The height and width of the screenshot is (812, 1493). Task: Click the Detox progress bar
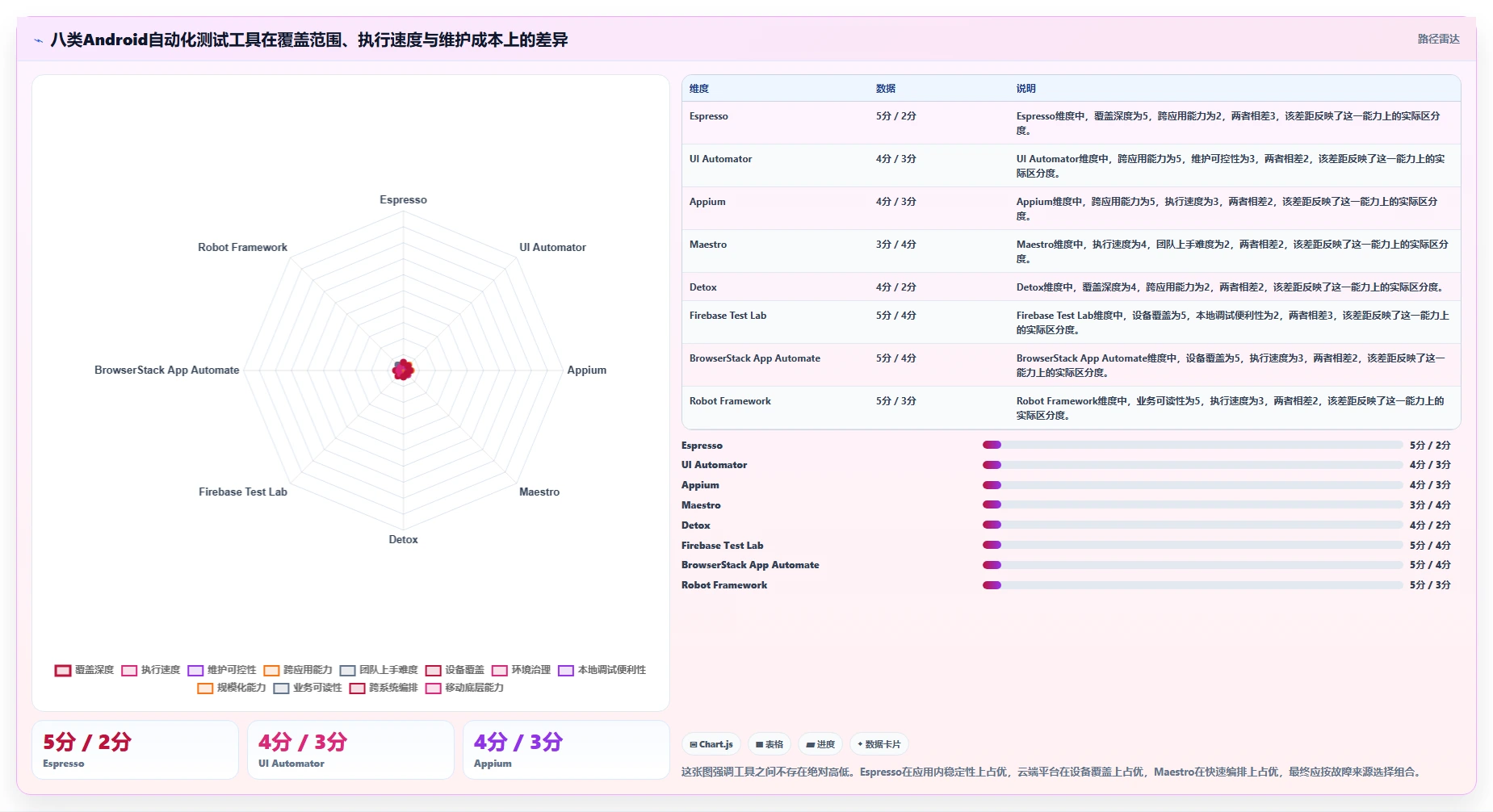[1193, 525]
